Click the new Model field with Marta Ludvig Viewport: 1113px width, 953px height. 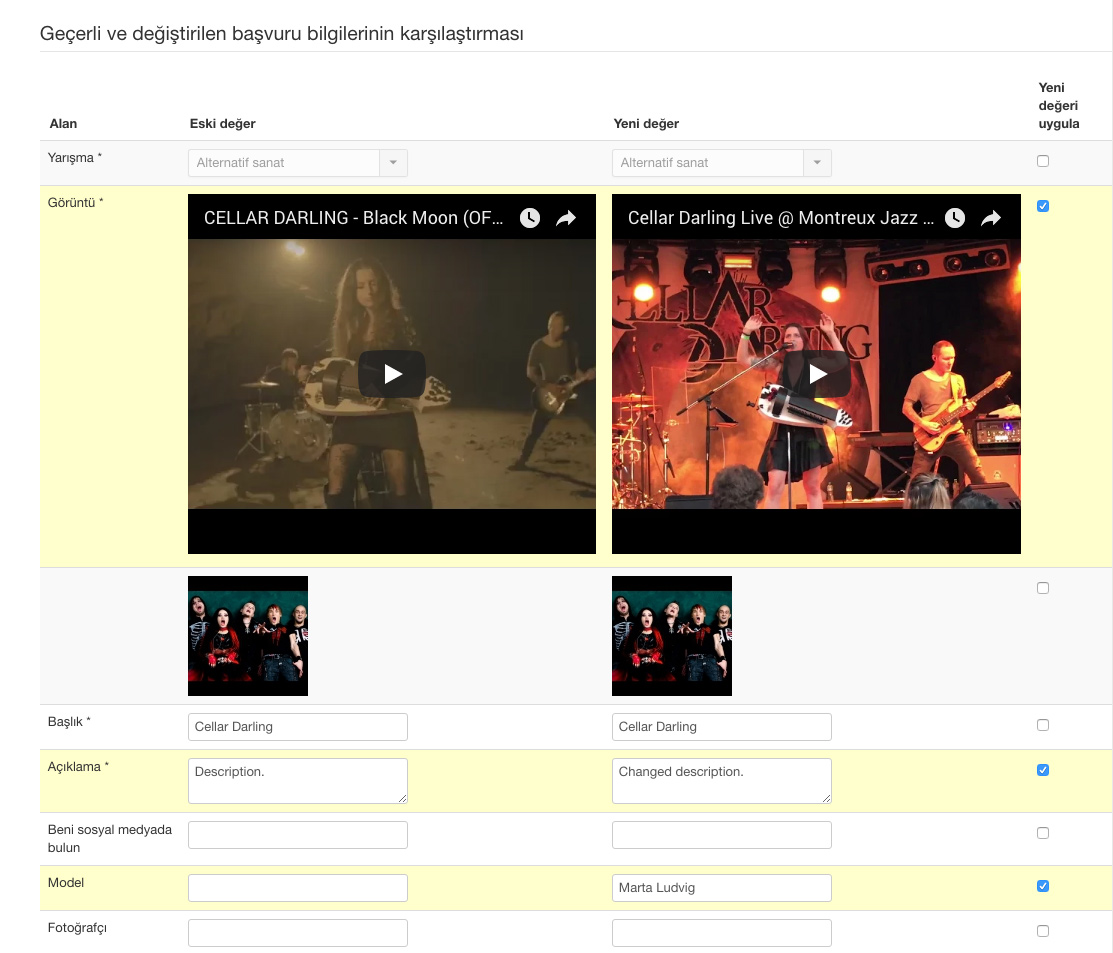click(721, 888)
